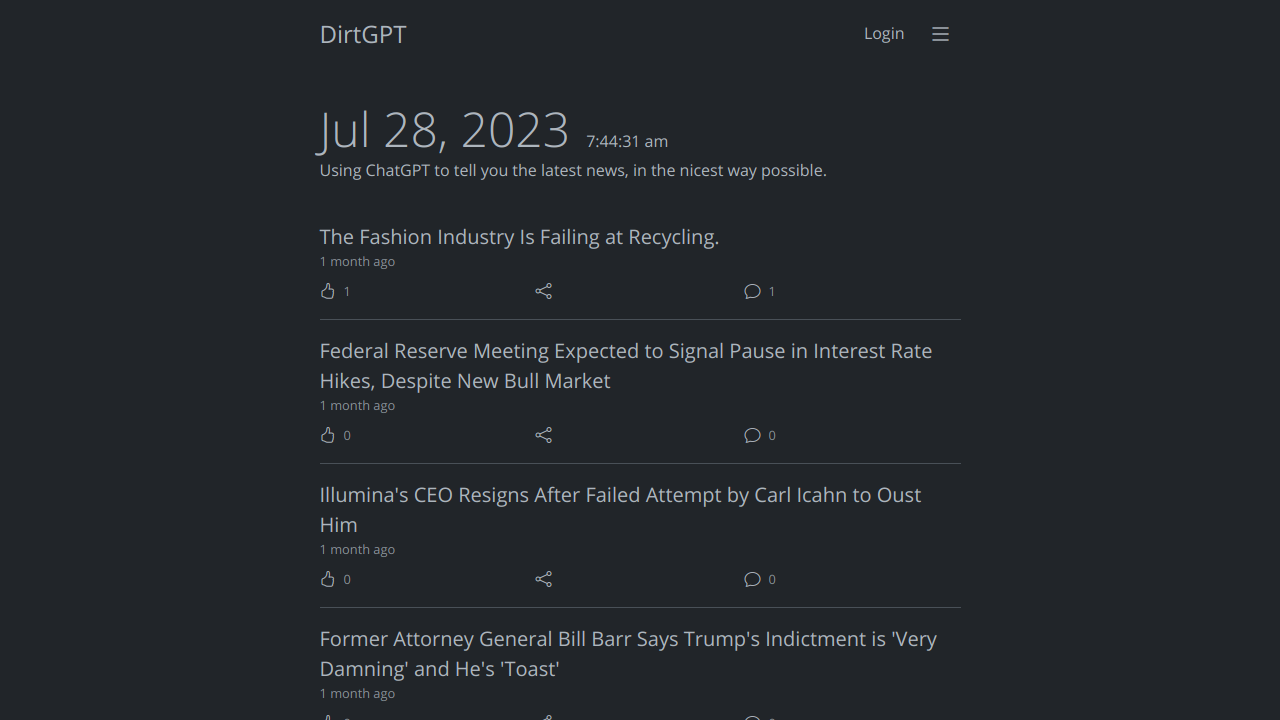The width and height of the screenshot is (1280, 720).
Task: Open comments on Illumina CEO article
Action: coord(753,579)
